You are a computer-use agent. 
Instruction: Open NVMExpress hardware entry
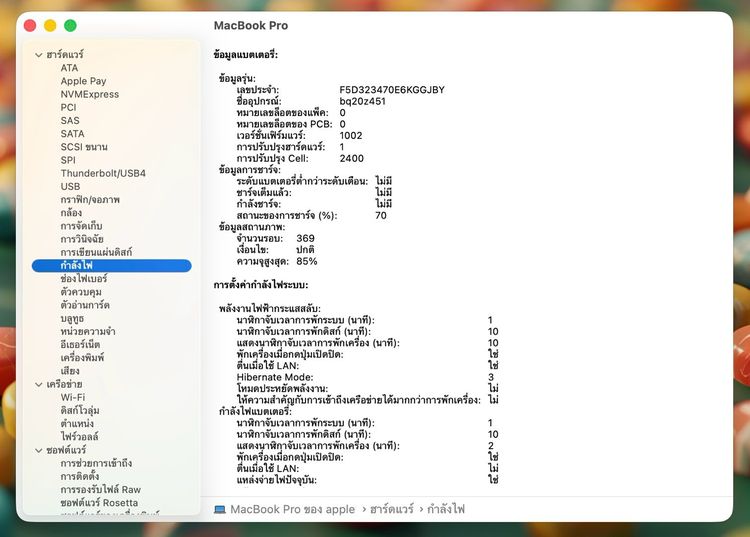coord(89,94)
